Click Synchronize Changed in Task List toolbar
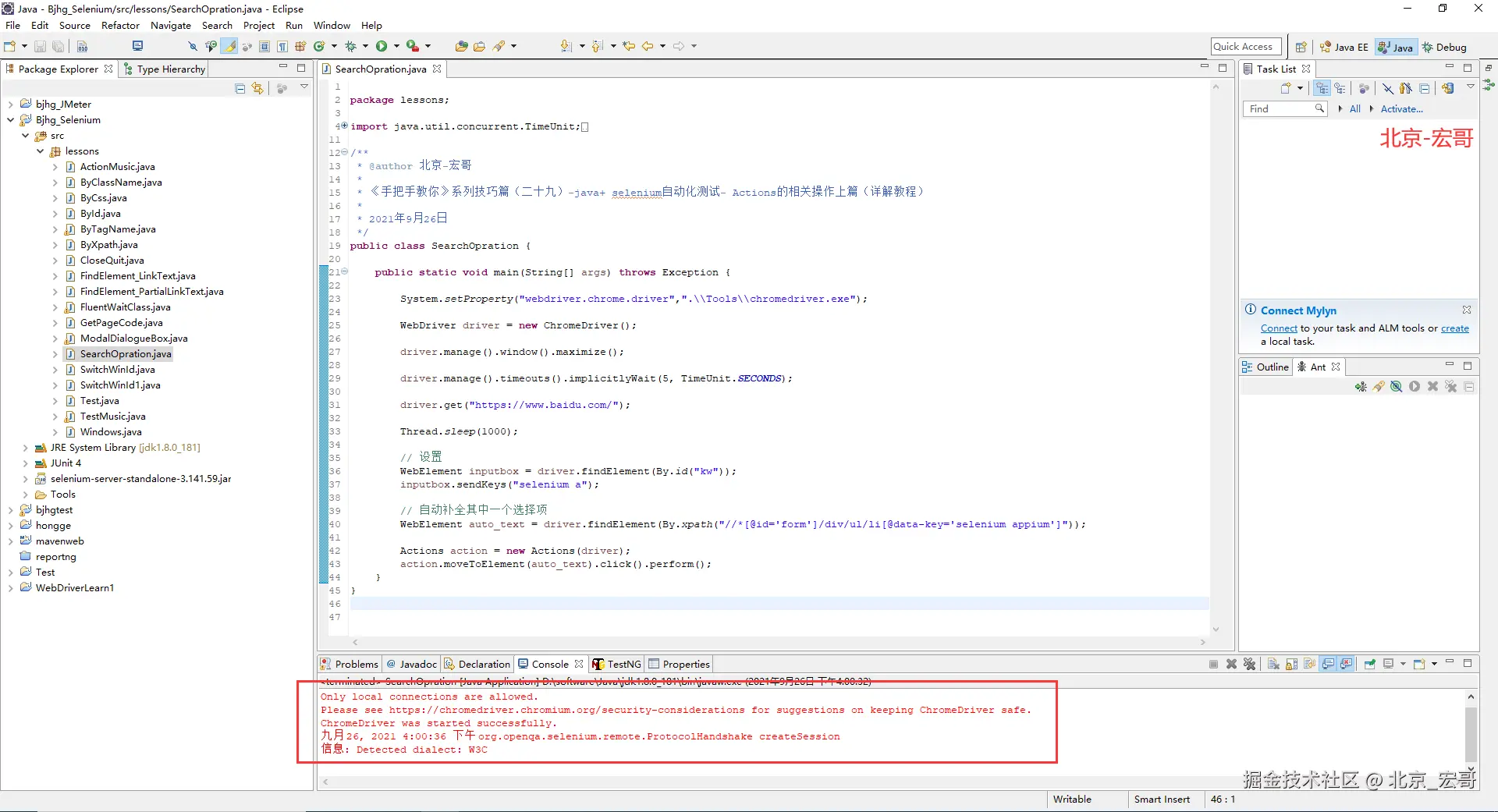This screenshot has width=1498, height=812. click(x=1449, y=89)
